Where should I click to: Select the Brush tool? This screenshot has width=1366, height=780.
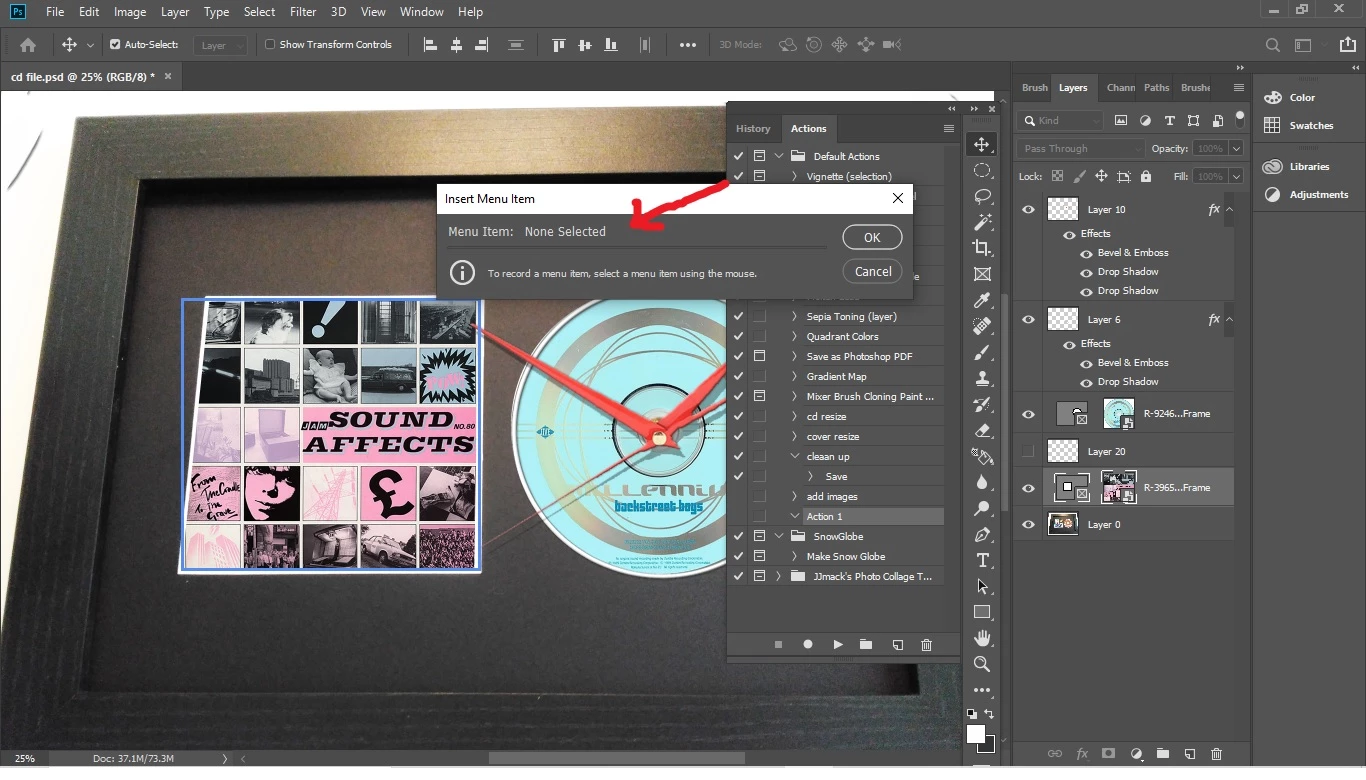point(982,352)
